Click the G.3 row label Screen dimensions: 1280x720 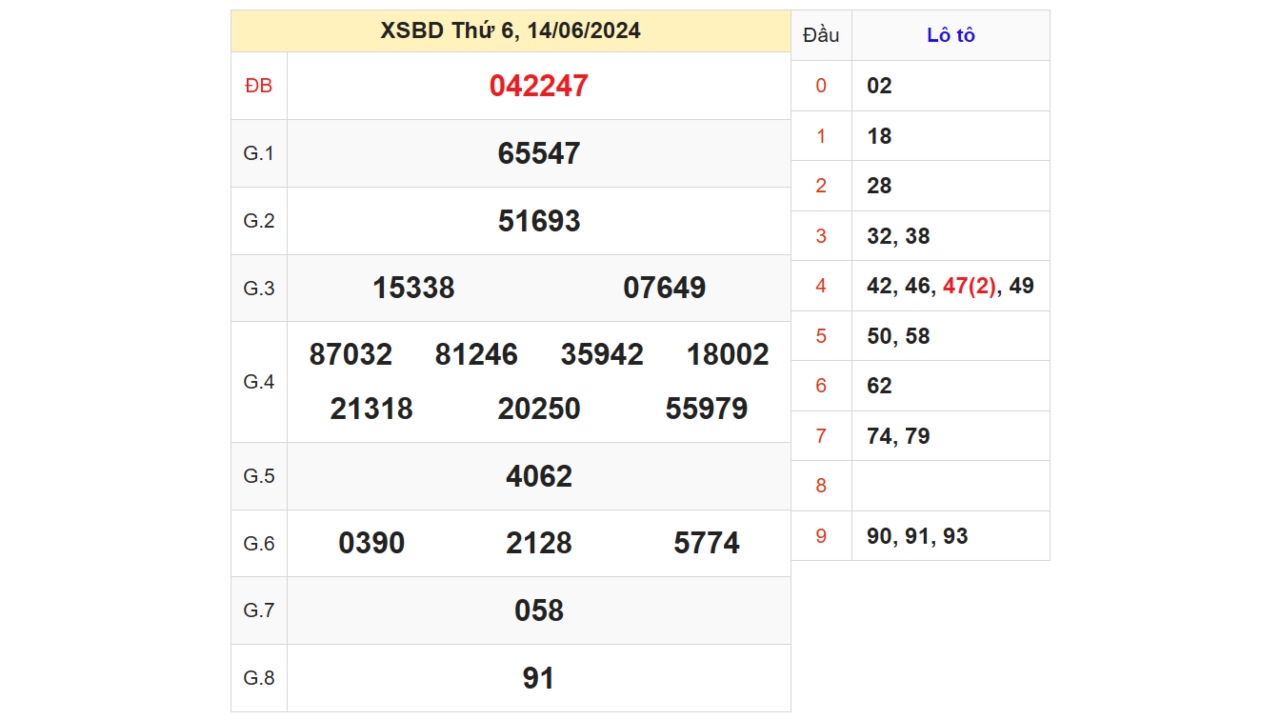[x=259, y=288]
